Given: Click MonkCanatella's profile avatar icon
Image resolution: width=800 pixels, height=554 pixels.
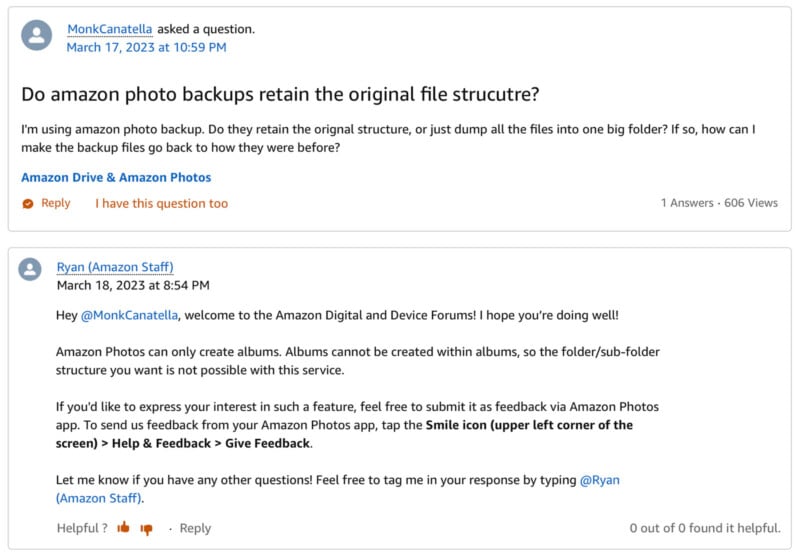Looking at the screenshot, I should [x=36, y=35].
